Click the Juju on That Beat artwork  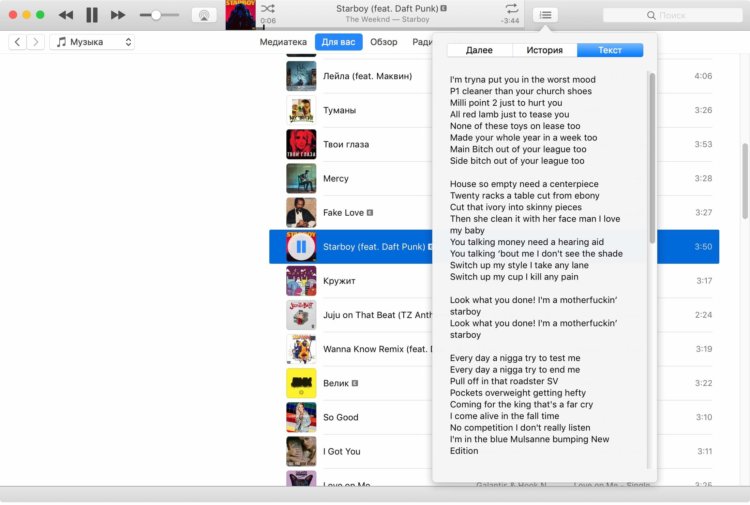301,315
